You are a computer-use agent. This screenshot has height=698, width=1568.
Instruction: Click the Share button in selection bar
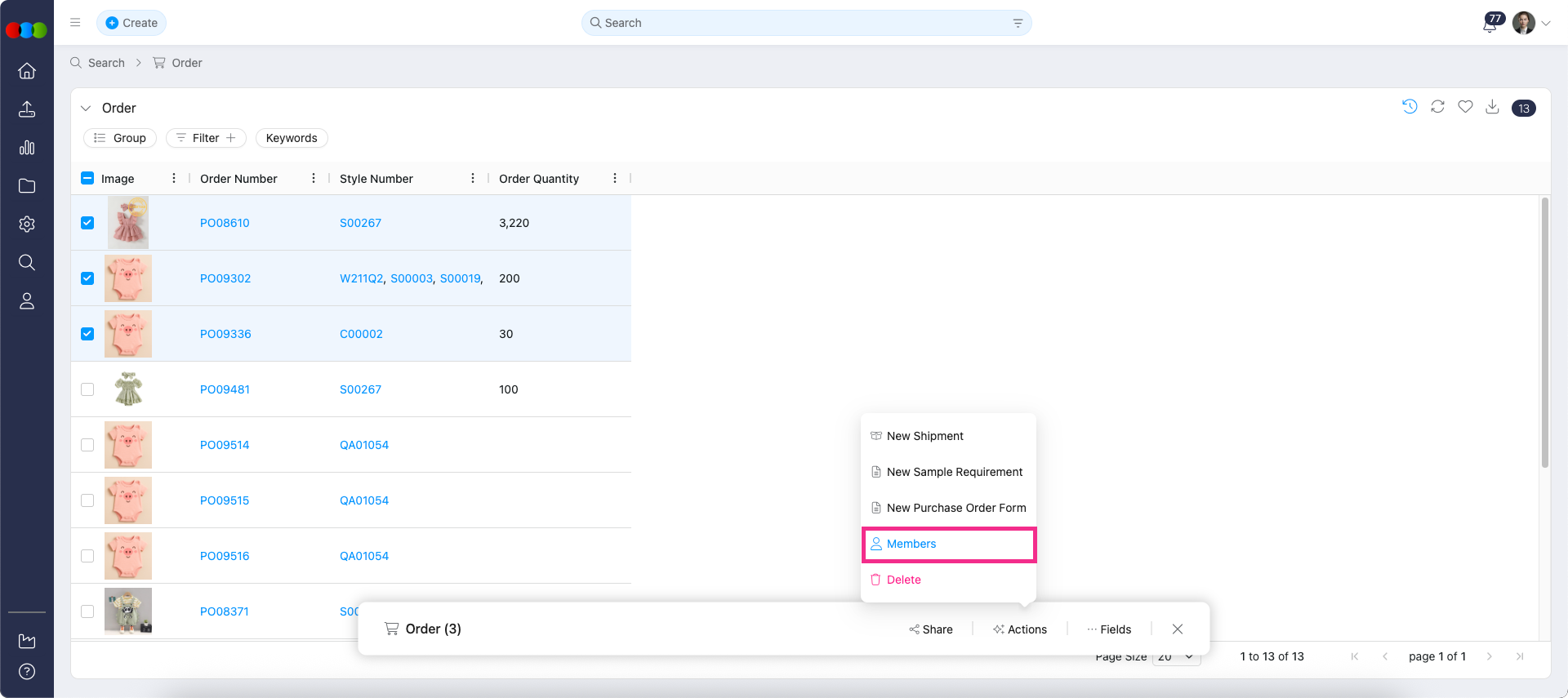click(930, 629)
